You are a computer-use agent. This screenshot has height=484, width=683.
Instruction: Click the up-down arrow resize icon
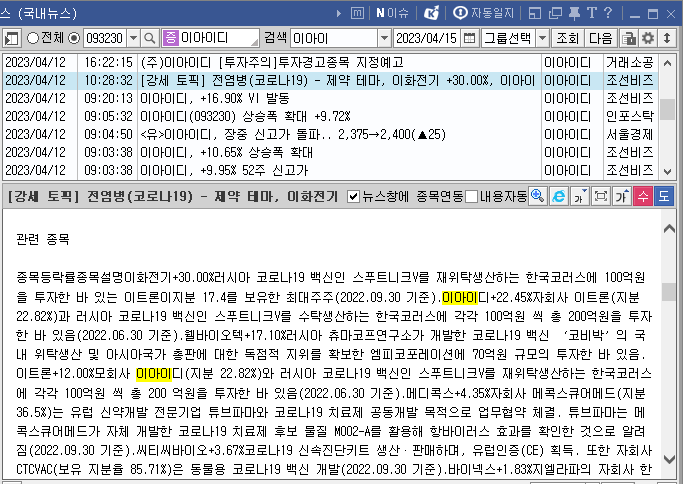667,38
